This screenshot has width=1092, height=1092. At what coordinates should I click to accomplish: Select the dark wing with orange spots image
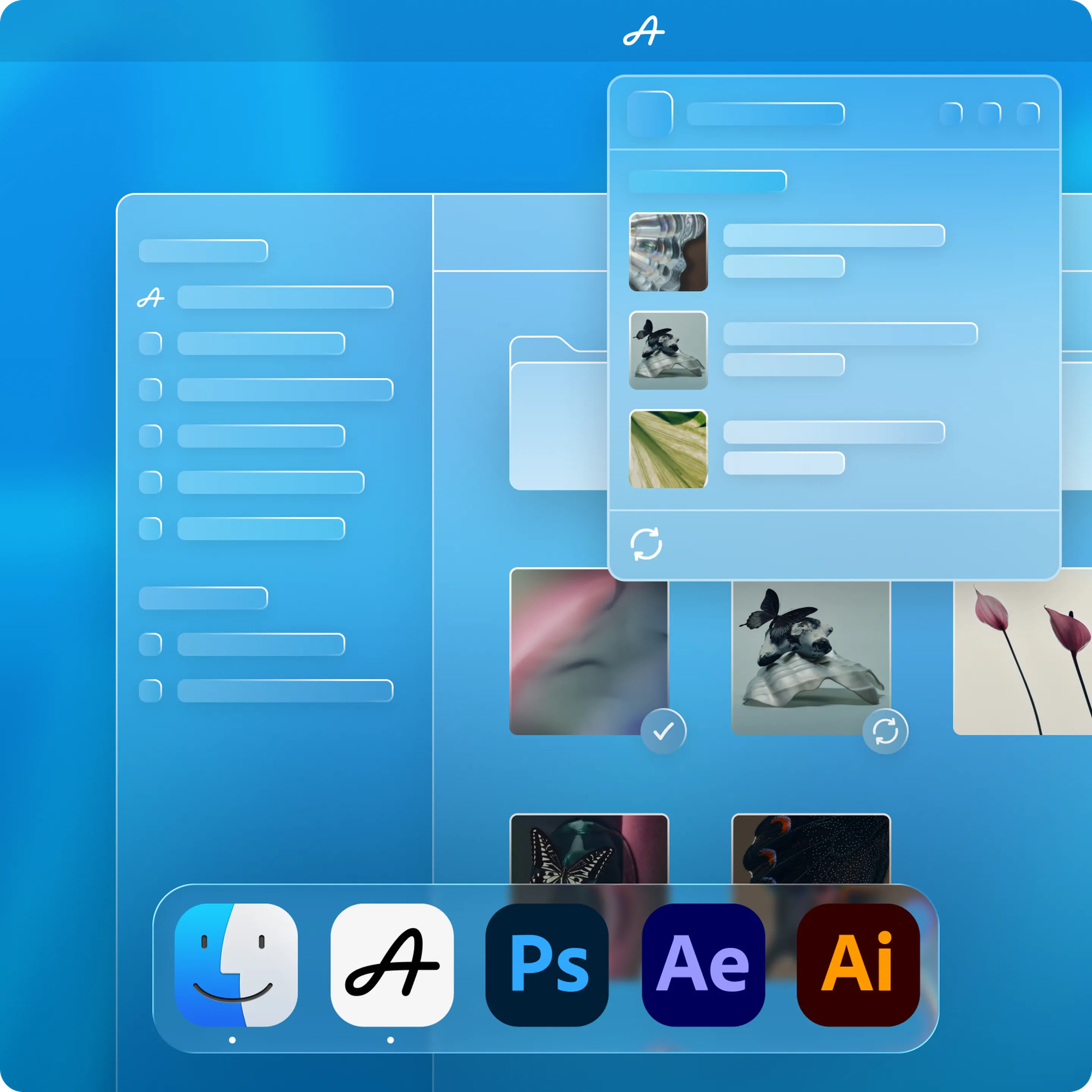(x=811, y=848)
